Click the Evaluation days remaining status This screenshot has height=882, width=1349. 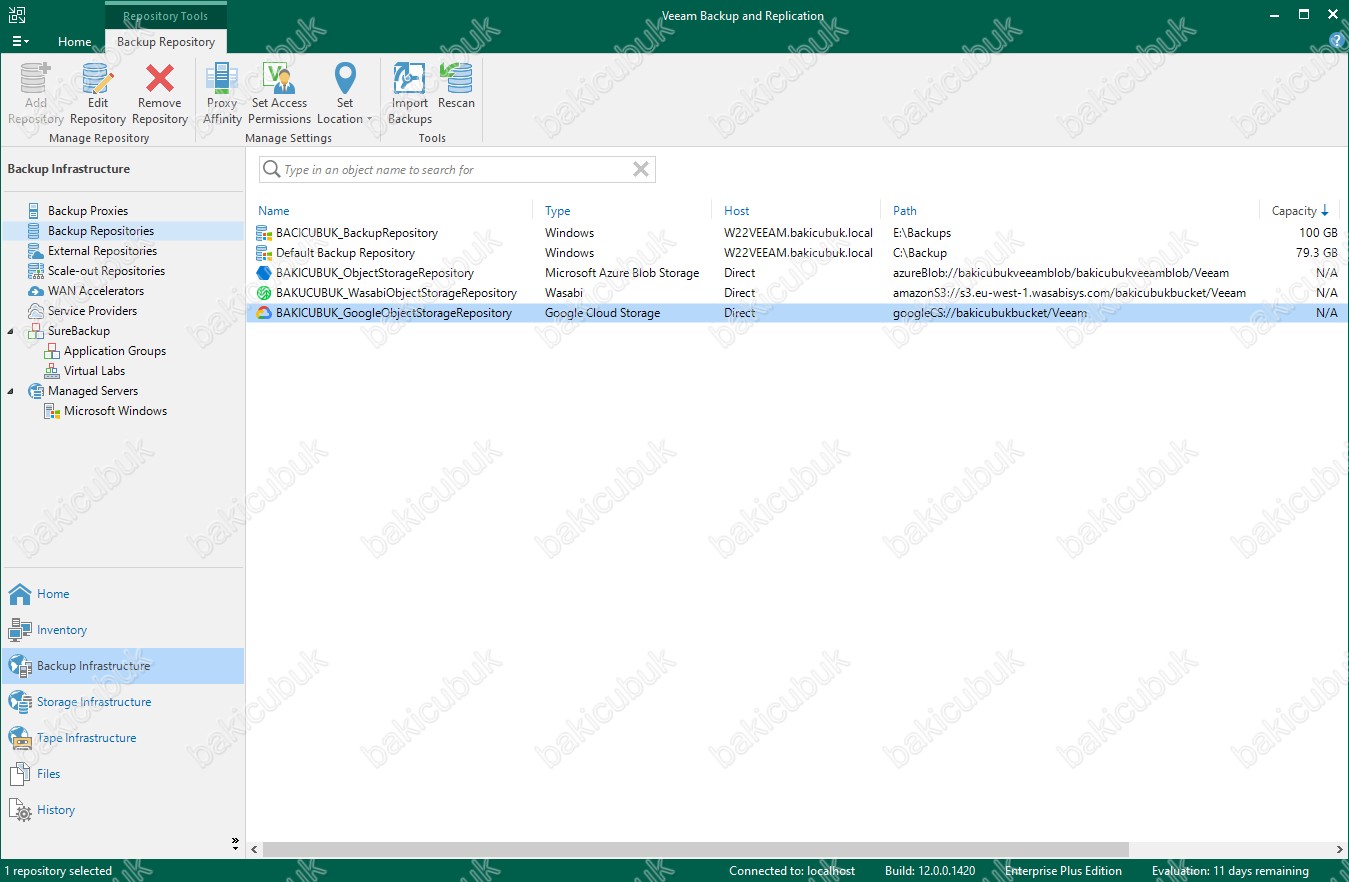click(1230, 871)
